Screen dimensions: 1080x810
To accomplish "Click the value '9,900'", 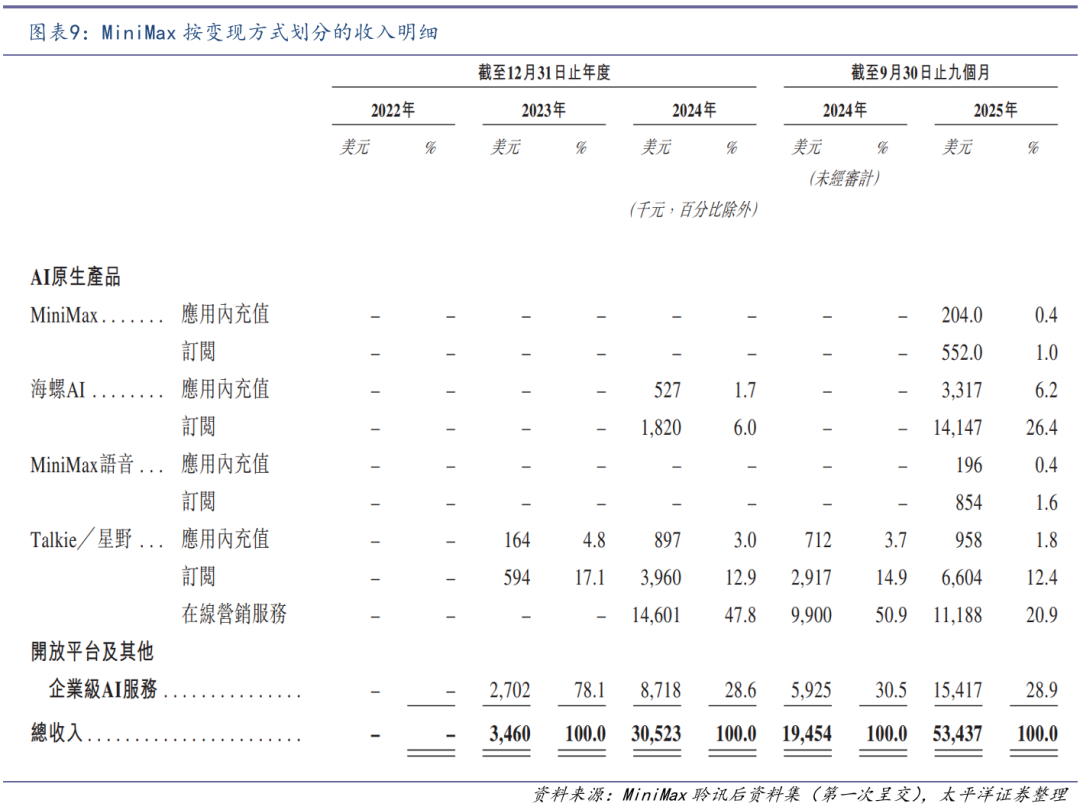I will click(x=811, y=615).
